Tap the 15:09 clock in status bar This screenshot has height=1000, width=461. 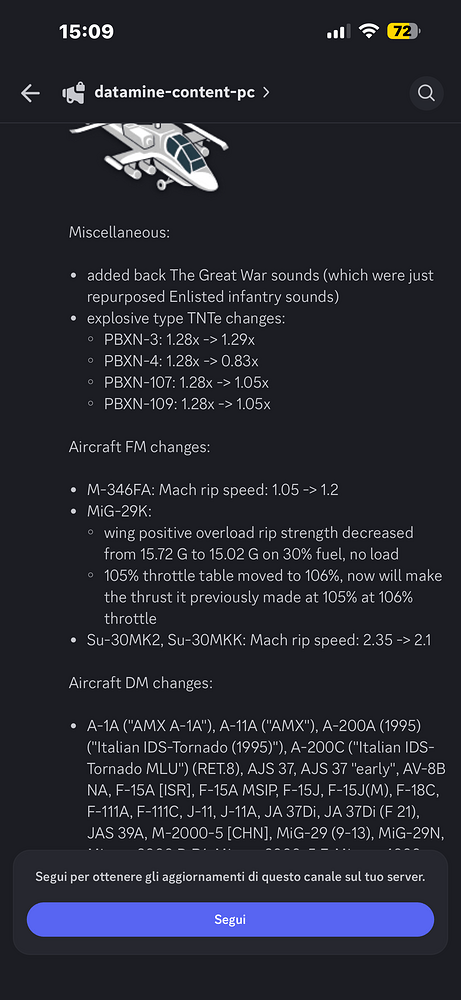tap(86, 31)
